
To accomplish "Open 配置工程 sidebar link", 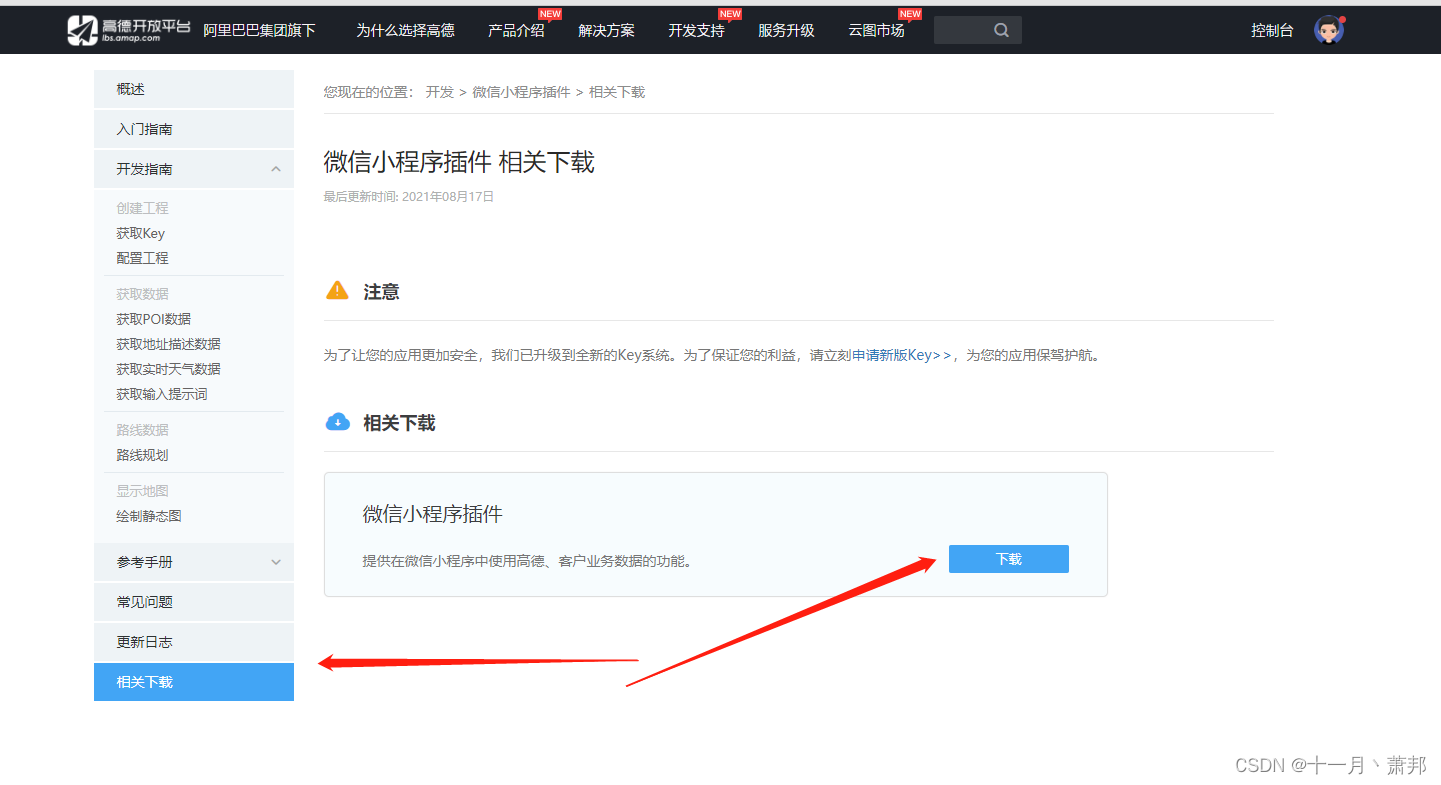I will click(142, 258).
